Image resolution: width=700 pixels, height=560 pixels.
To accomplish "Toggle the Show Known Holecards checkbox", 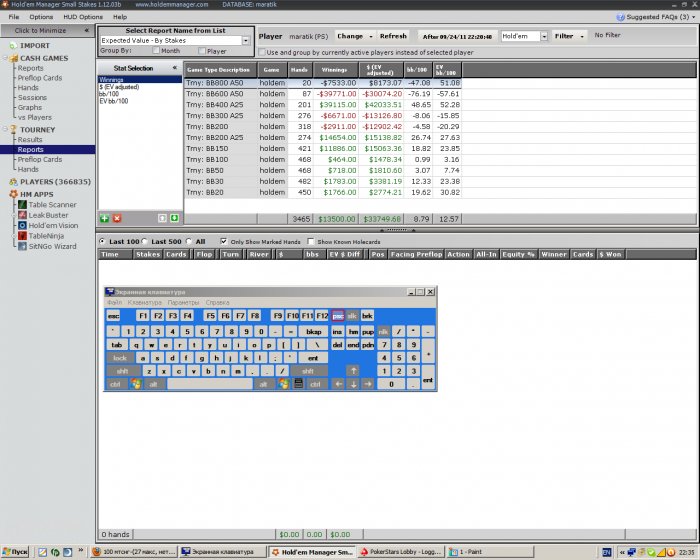I will coord(311,241).
